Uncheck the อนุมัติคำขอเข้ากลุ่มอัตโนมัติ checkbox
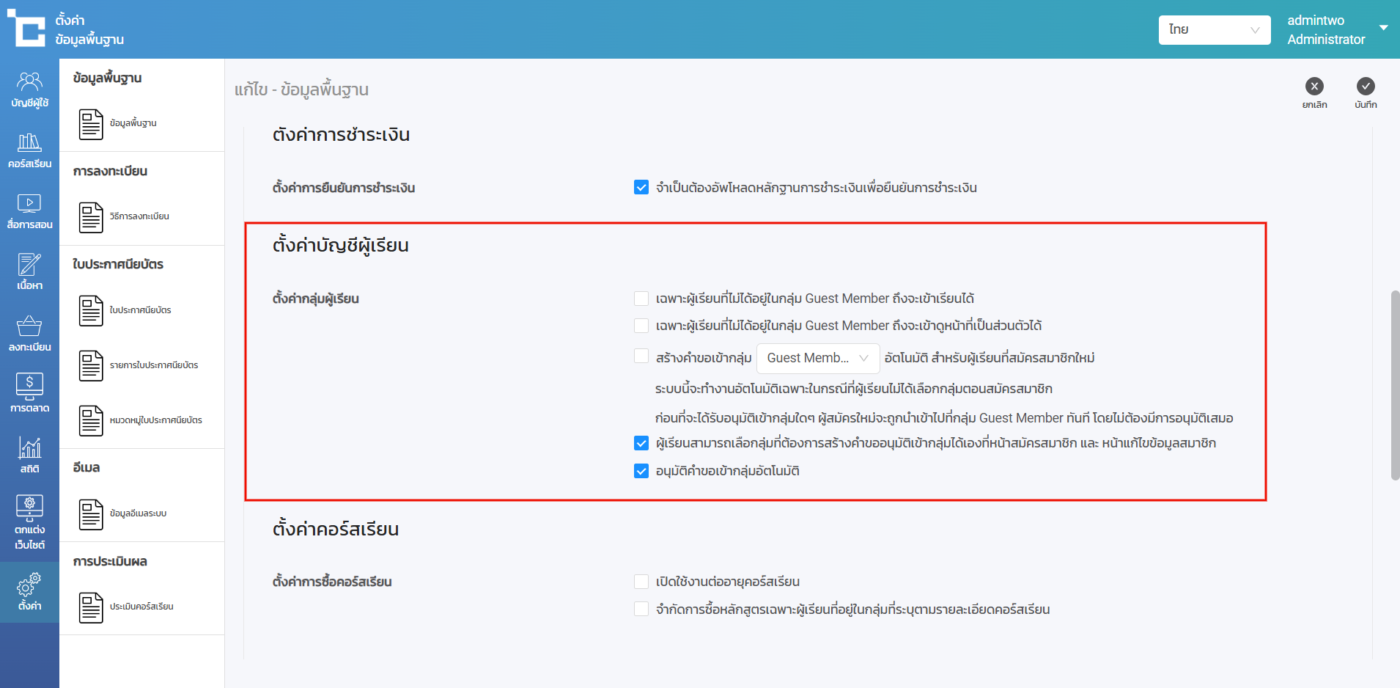 pyautogui.click(x=642, y=471)
